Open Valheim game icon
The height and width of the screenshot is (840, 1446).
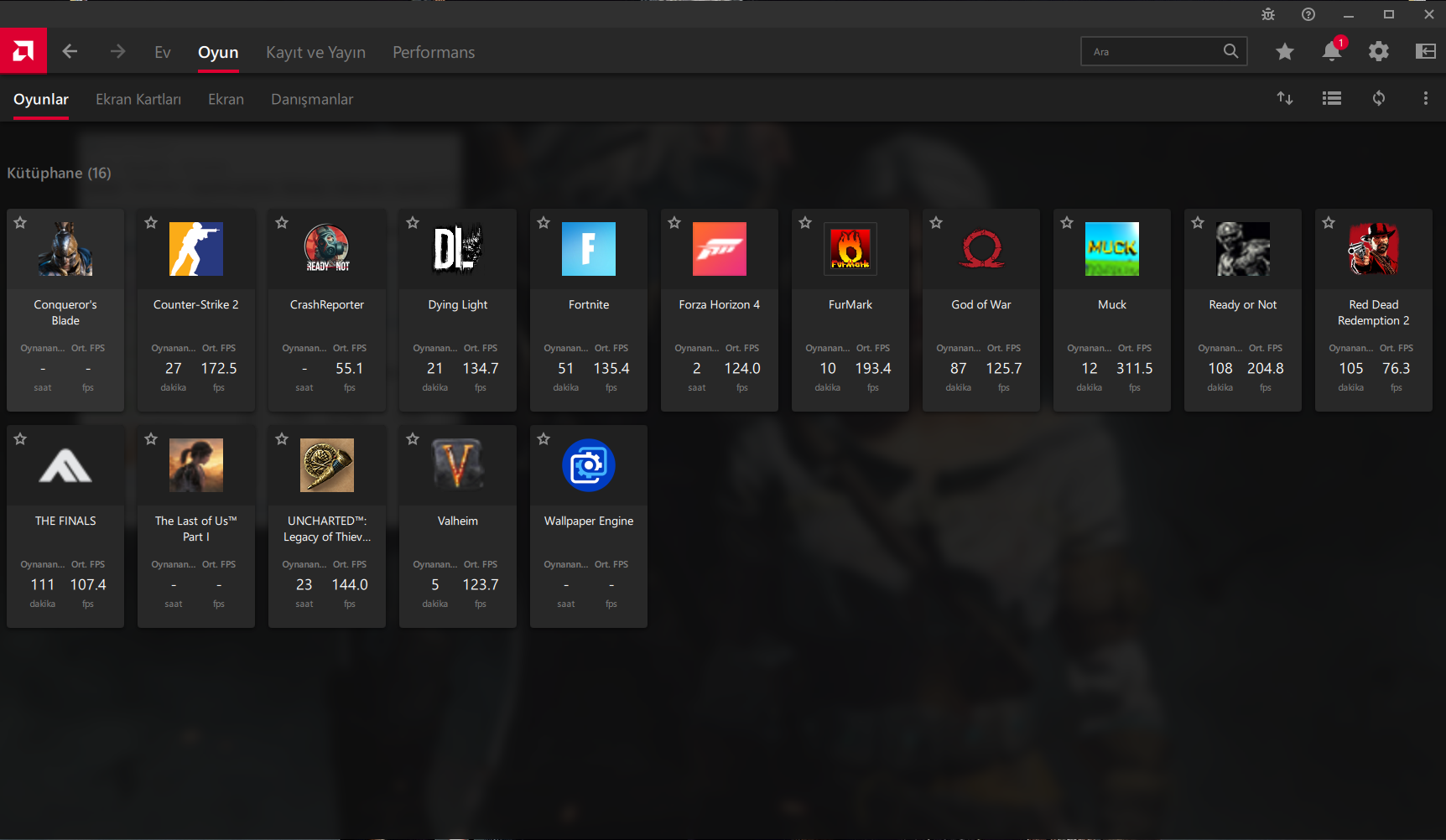(458, 465)
